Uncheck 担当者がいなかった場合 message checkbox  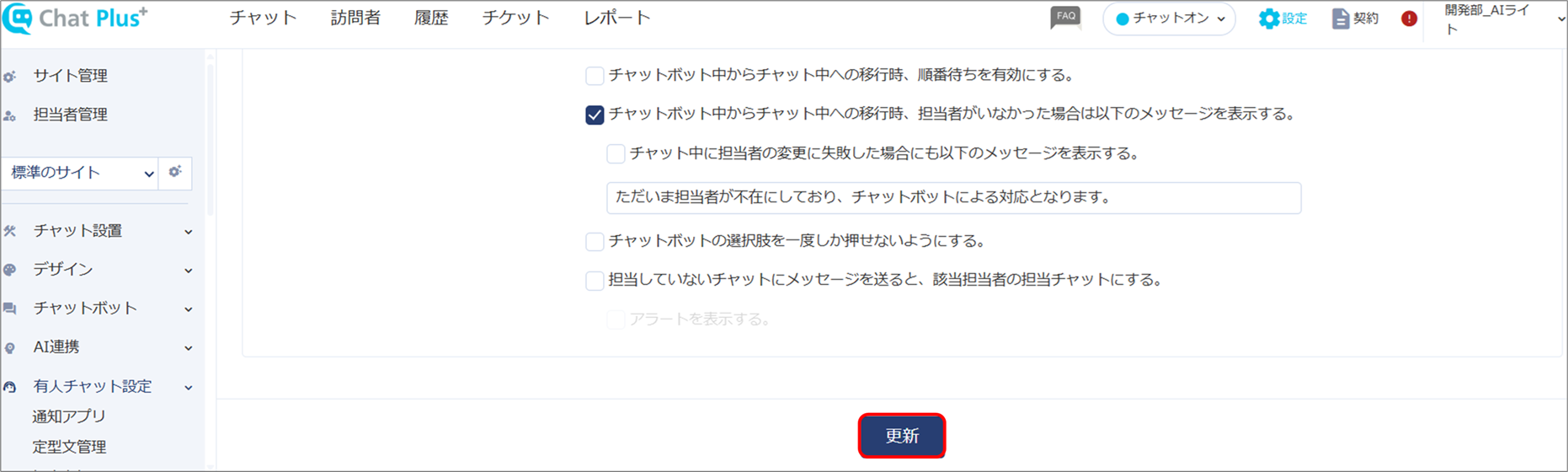click(595, 115)
